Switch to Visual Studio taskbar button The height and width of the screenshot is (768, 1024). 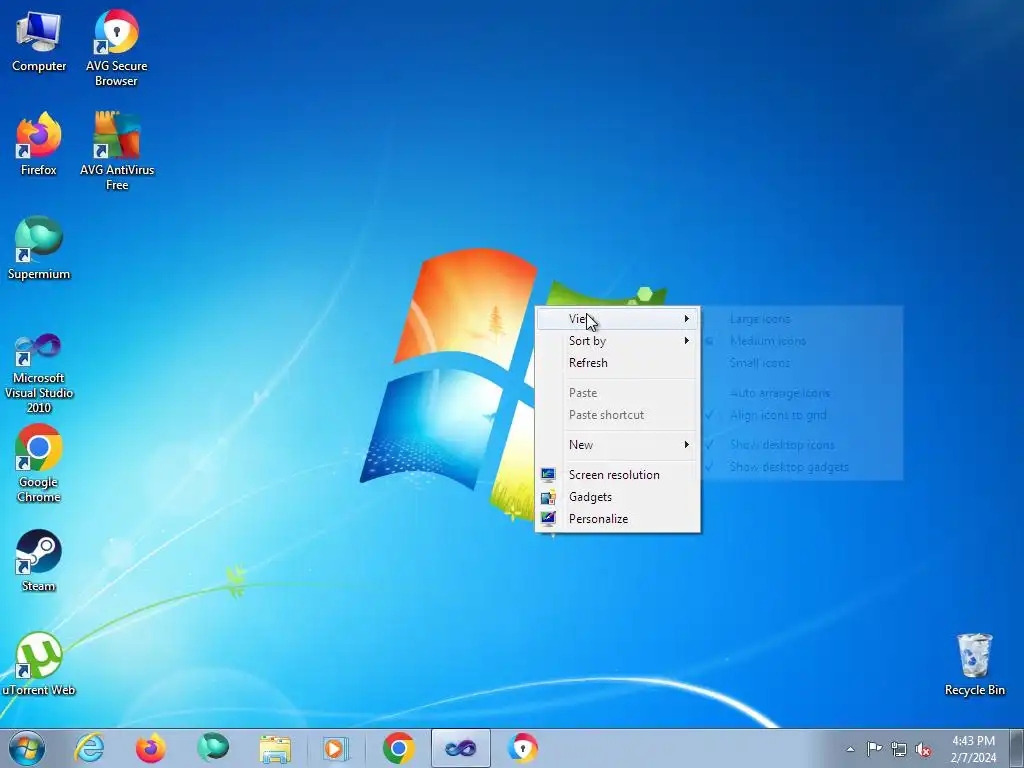coord(460,748)
